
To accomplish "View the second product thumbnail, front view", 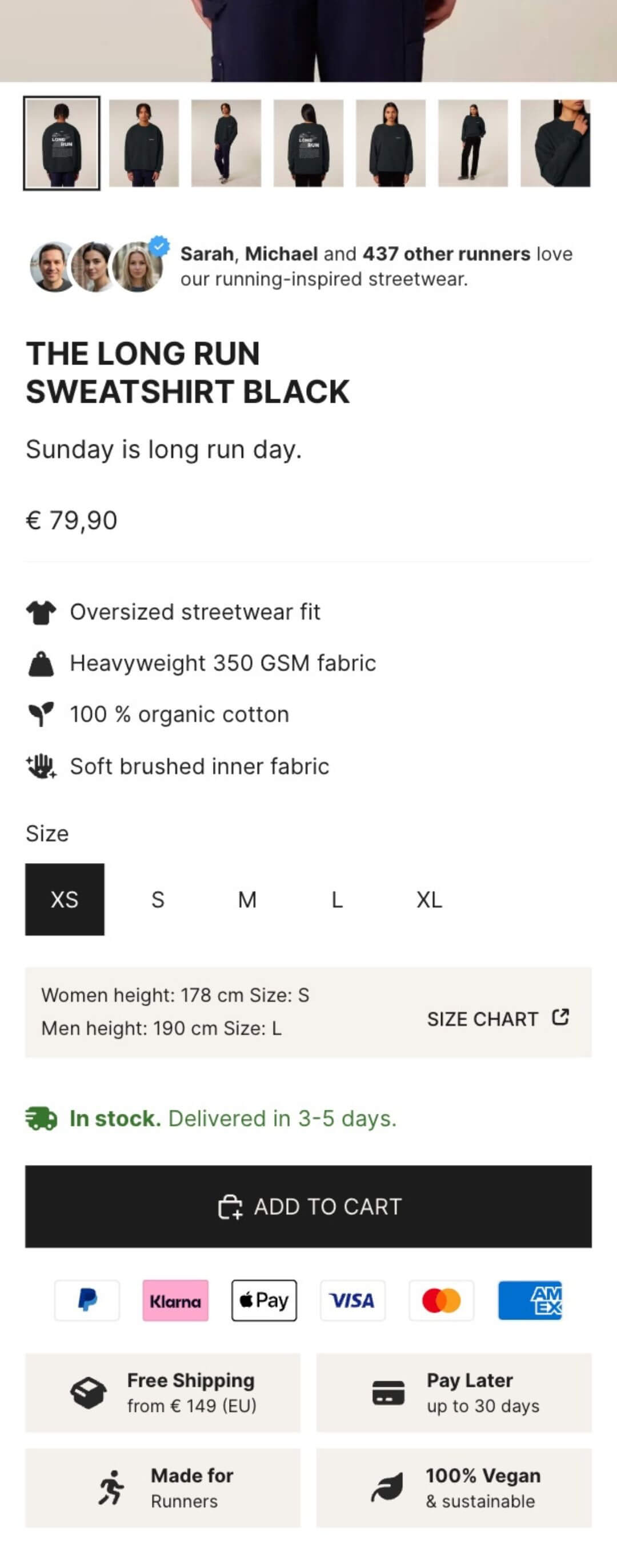I will (144, 143).
